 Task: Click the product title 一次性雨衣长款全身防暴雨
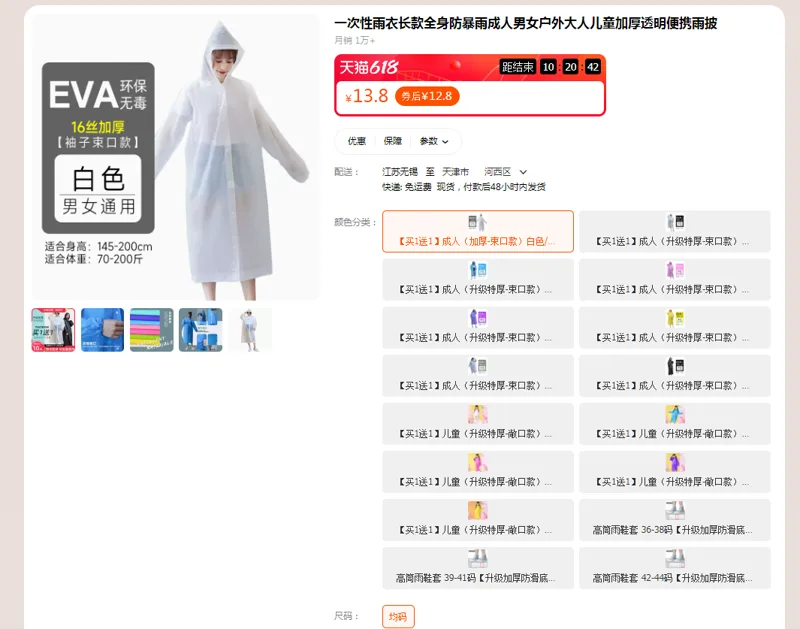point(526,23)
